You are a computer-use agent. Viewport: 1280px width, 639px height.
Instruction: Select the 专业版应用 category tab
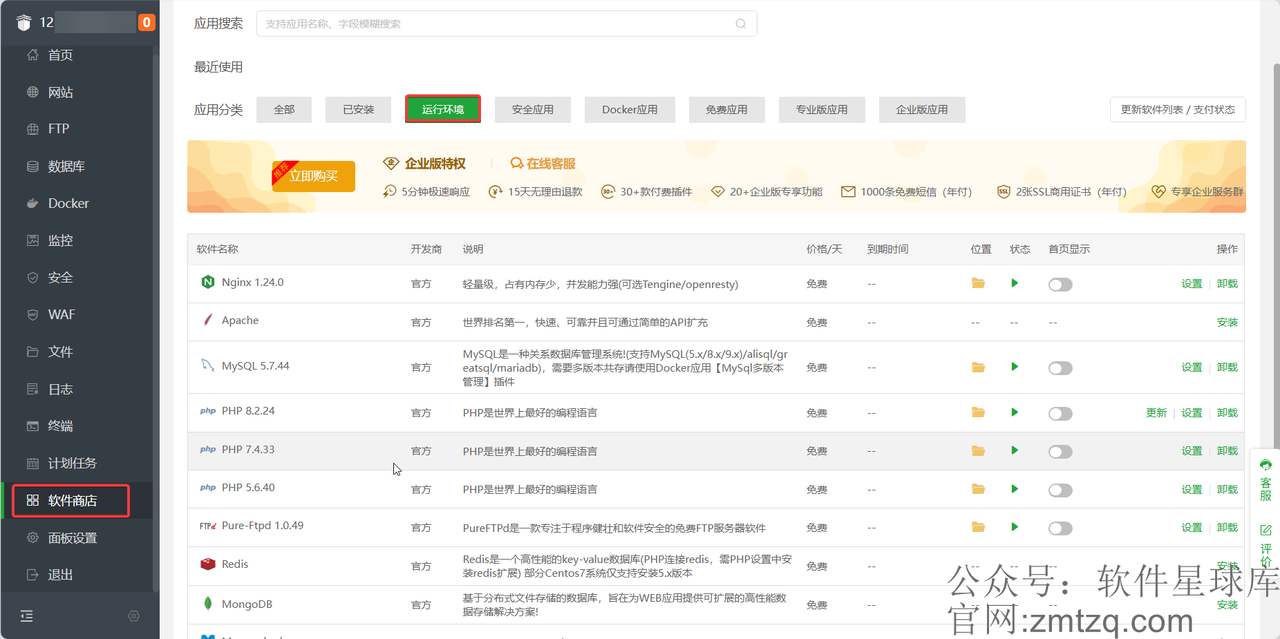point(821,110)
